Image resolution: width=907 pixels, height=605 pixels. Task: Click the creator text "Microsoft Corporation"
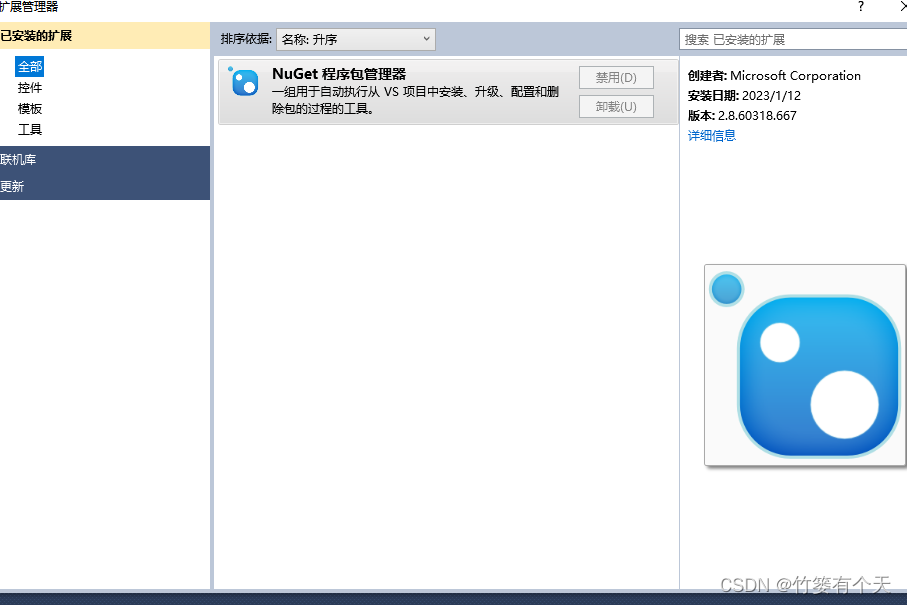point(795,76)
